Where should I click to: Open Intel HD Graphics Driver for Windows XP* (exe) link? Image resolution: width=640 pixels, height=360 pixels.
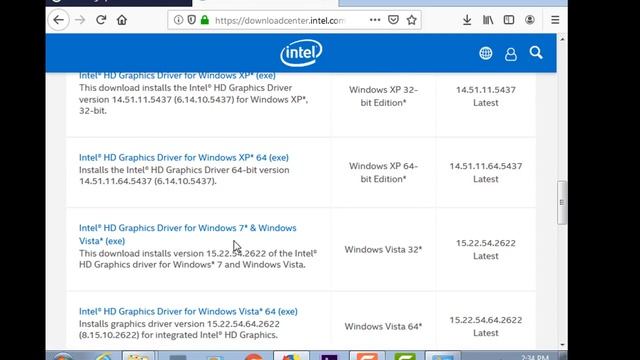[177, 76]
